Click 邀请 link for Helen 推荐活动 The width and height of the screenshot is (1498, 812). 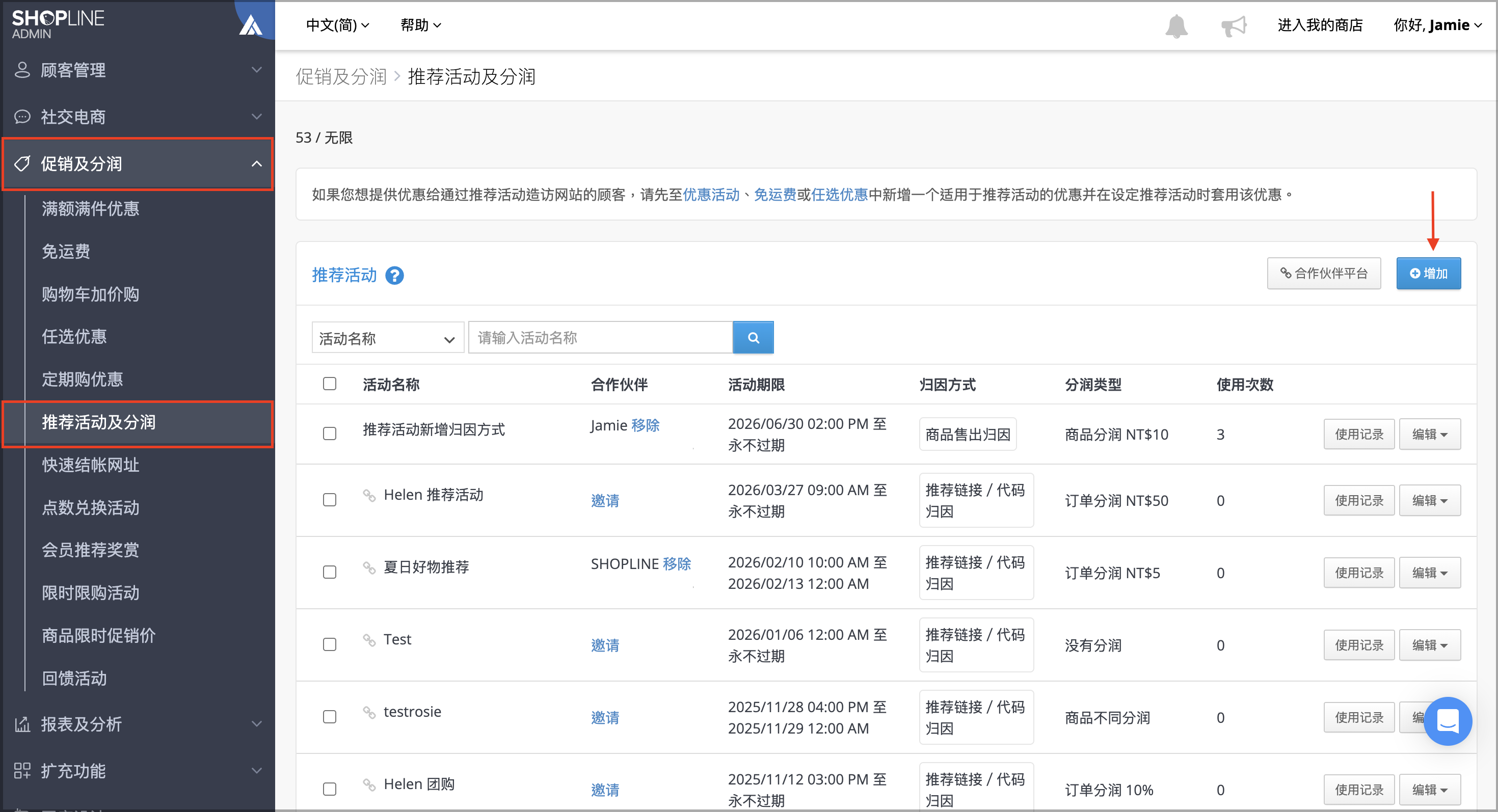(x=605, y=500)
